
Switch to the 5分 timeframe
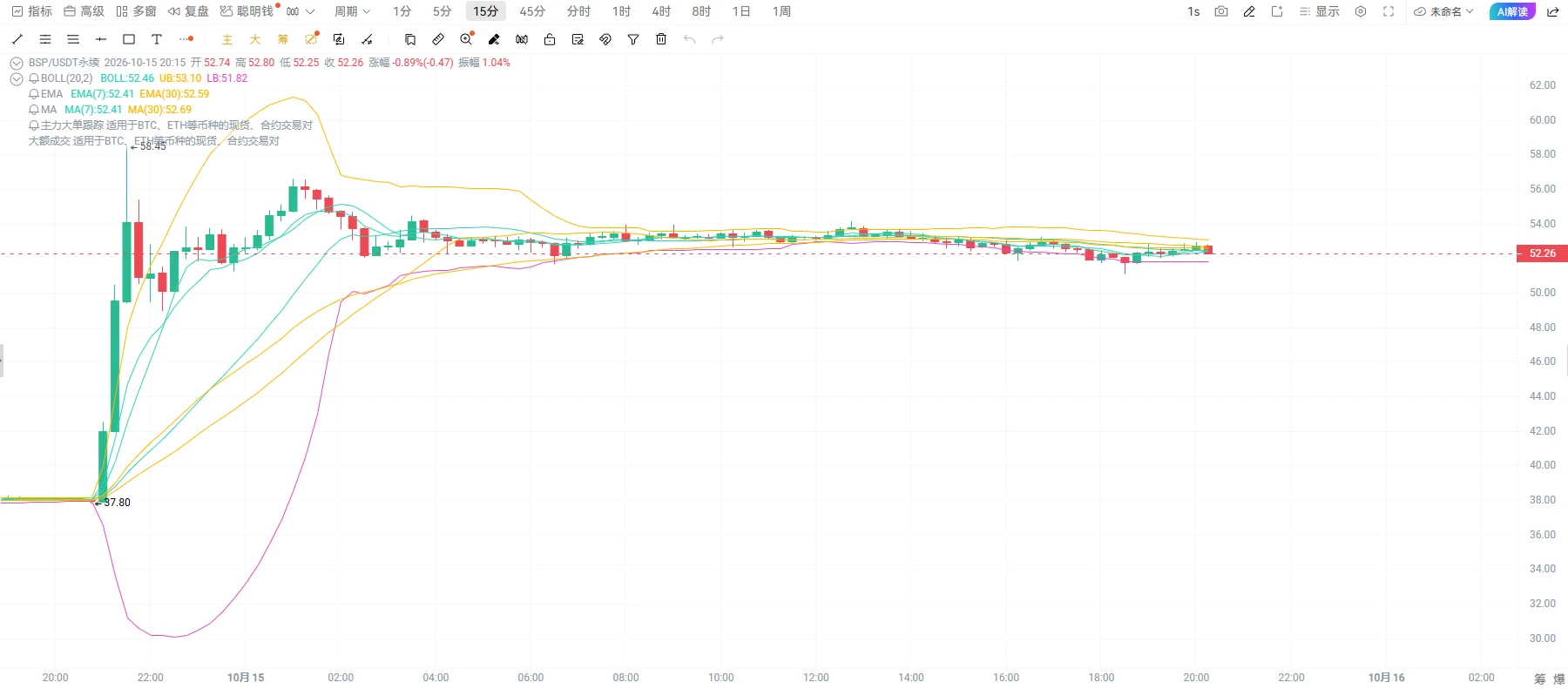(443, 11)
